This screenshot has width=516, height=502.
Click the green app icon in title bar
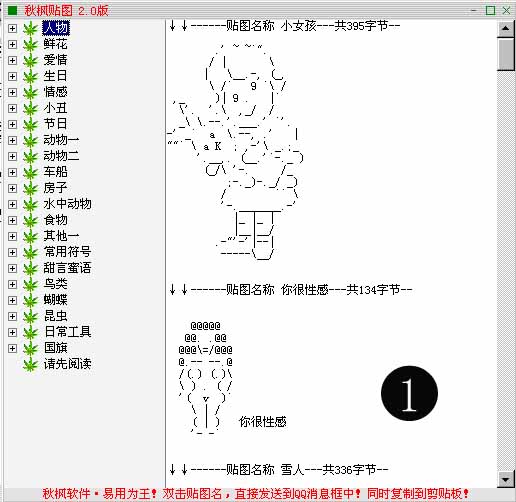[x=12, y=10]
